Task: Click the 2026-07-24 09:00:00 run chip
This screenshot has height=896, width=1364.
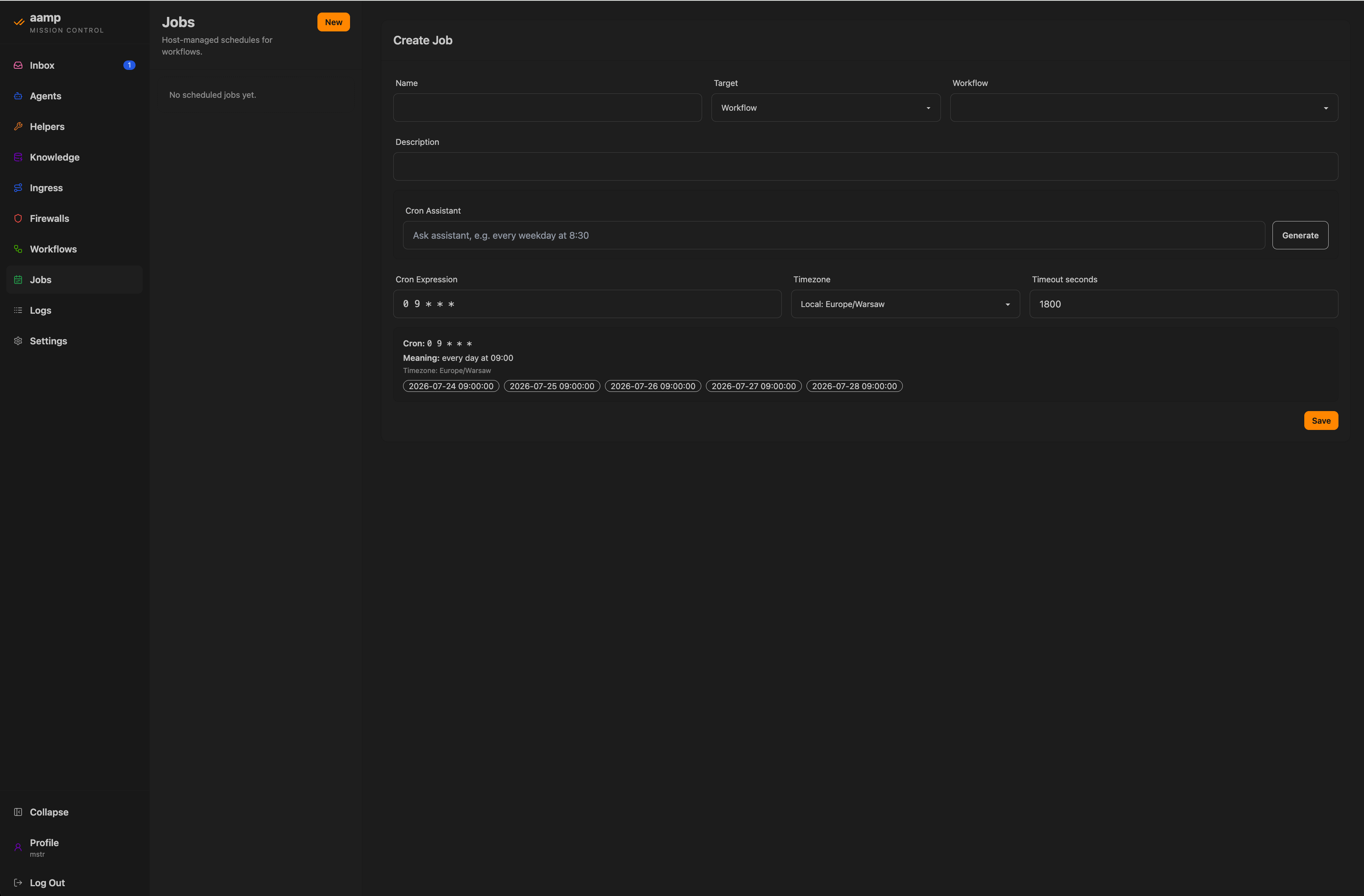Action: (451, 386)
